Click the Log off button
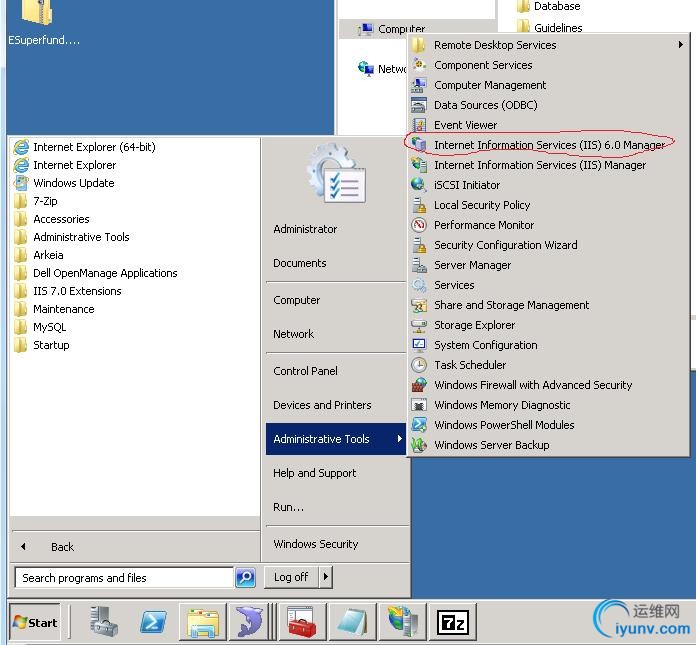 tap(291, 577)
